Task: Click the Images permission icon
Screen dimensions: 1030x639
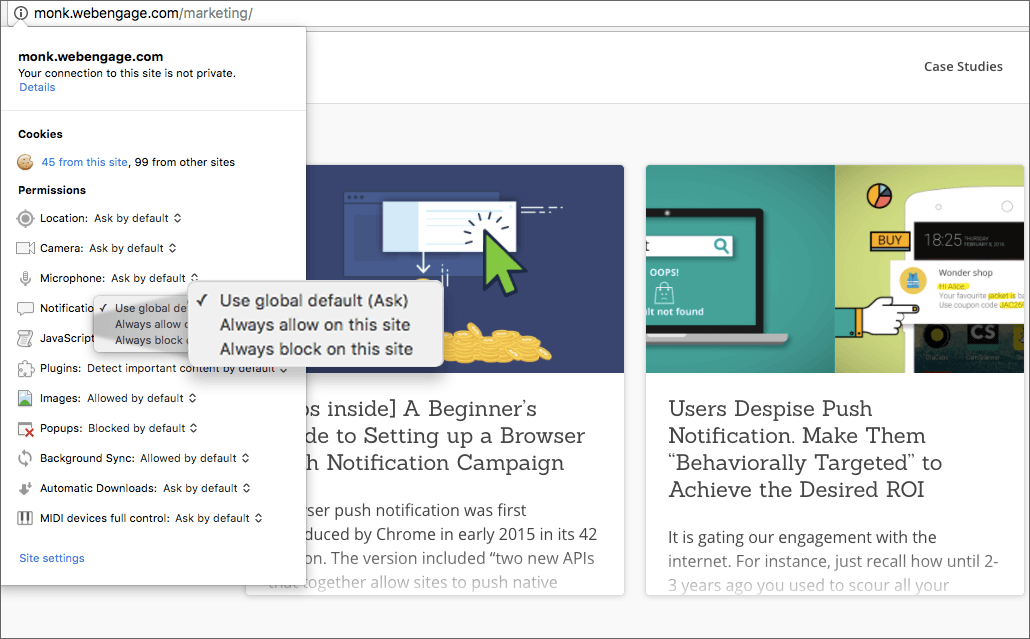Action: click(24, 398)
